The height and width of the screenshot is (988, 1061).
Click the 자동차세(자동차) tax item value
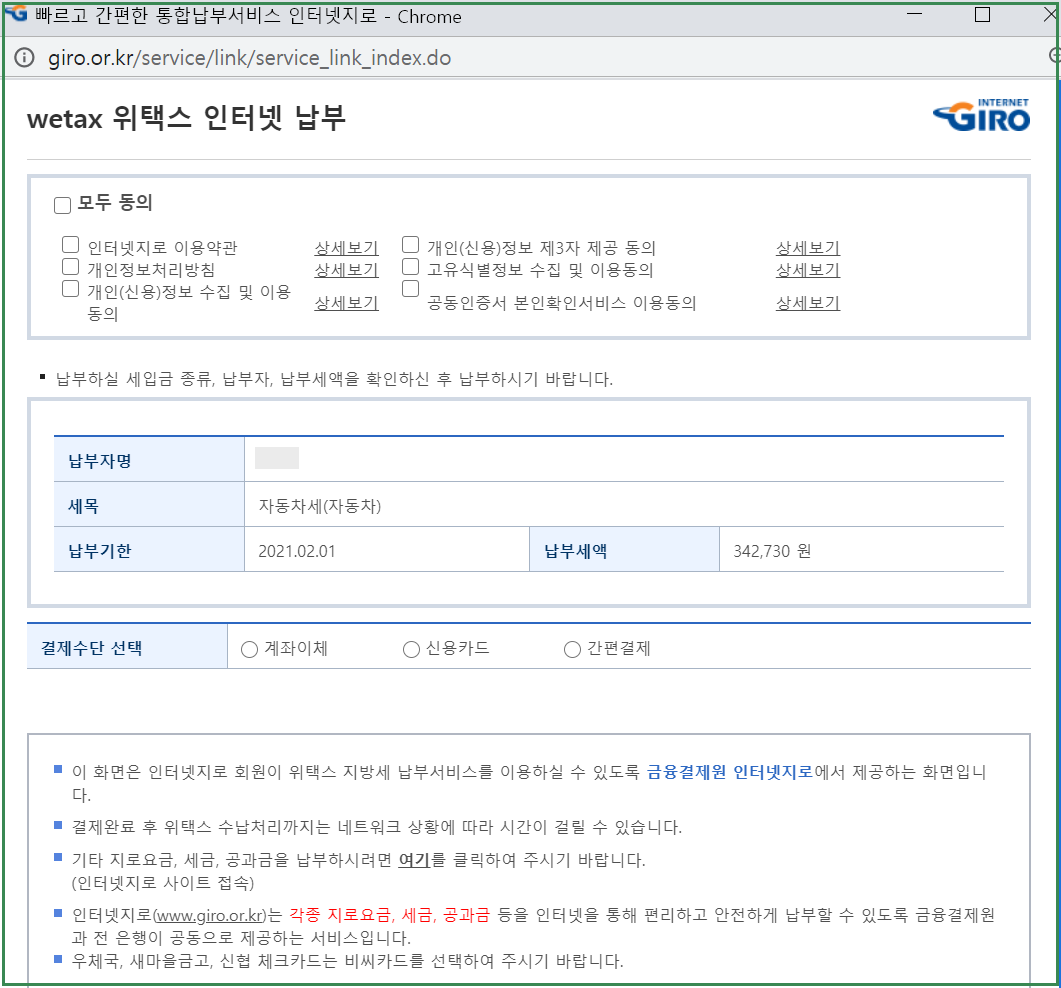319,506
